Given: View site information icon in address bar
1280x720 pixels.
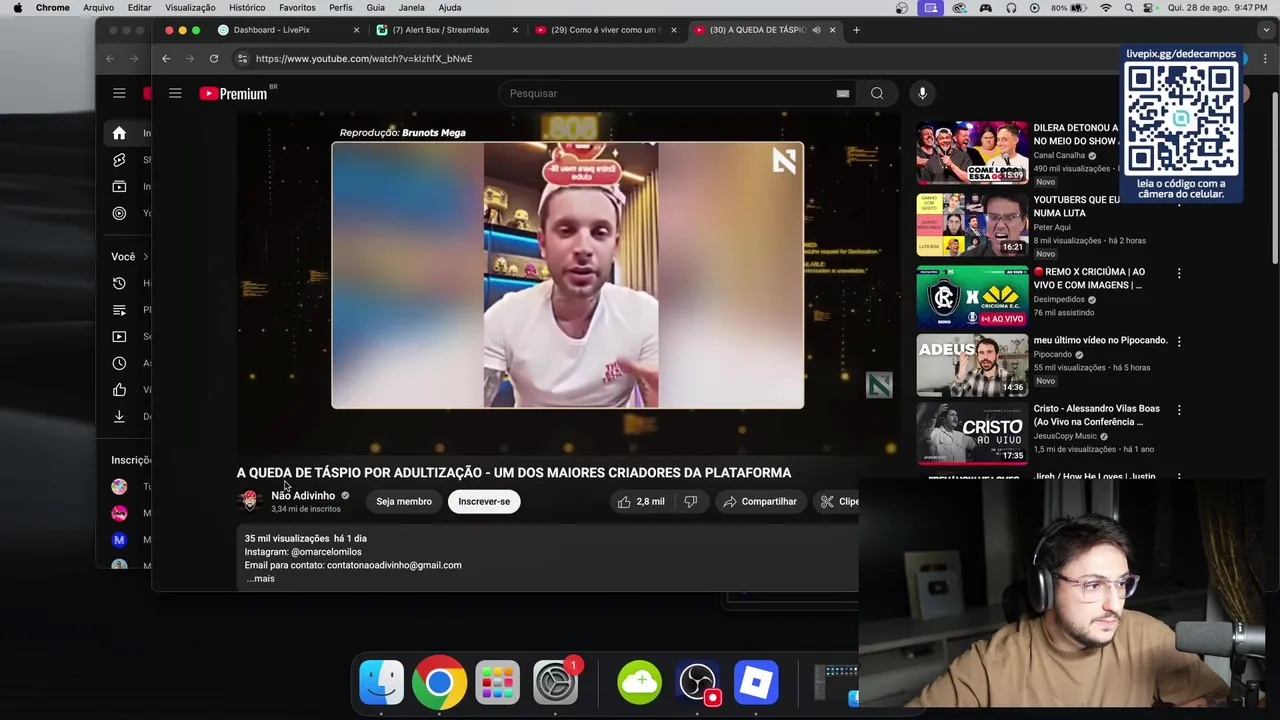Looking at the screenshot, I should point(242,58).
